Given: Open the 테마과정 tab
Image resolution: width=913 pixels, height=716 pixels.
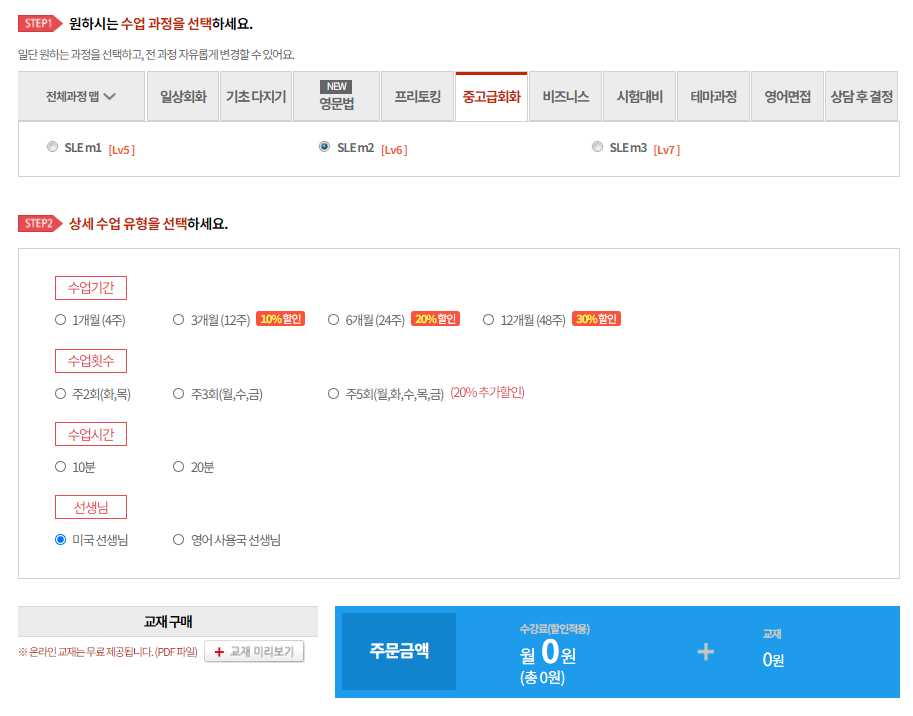Looking at the screenshot, I should pyautogui.click(x=713, y=97).
